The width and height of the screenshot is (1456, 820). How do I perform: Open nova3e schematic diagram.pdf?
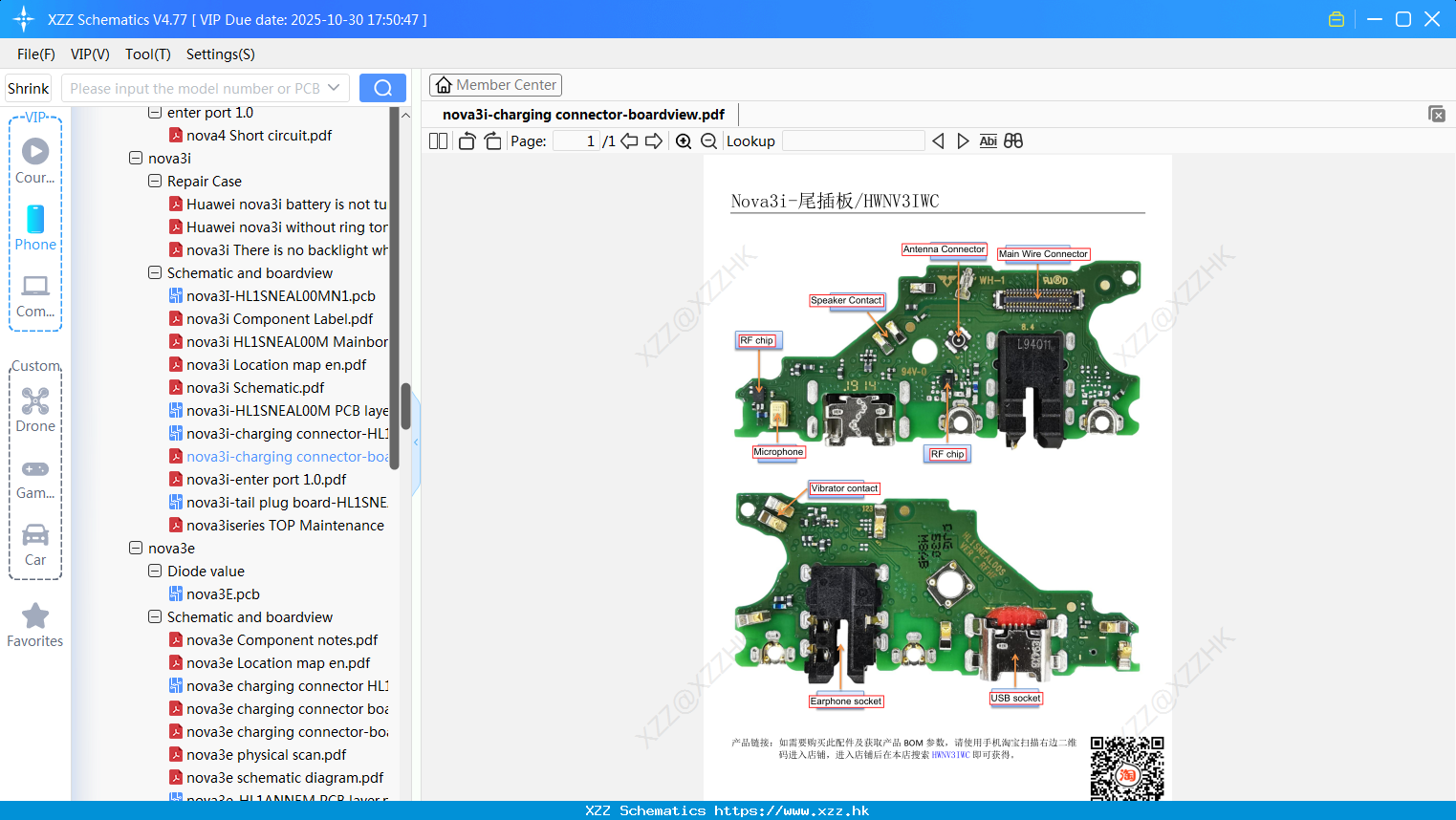pyautogui.click(x=276, y=778)
